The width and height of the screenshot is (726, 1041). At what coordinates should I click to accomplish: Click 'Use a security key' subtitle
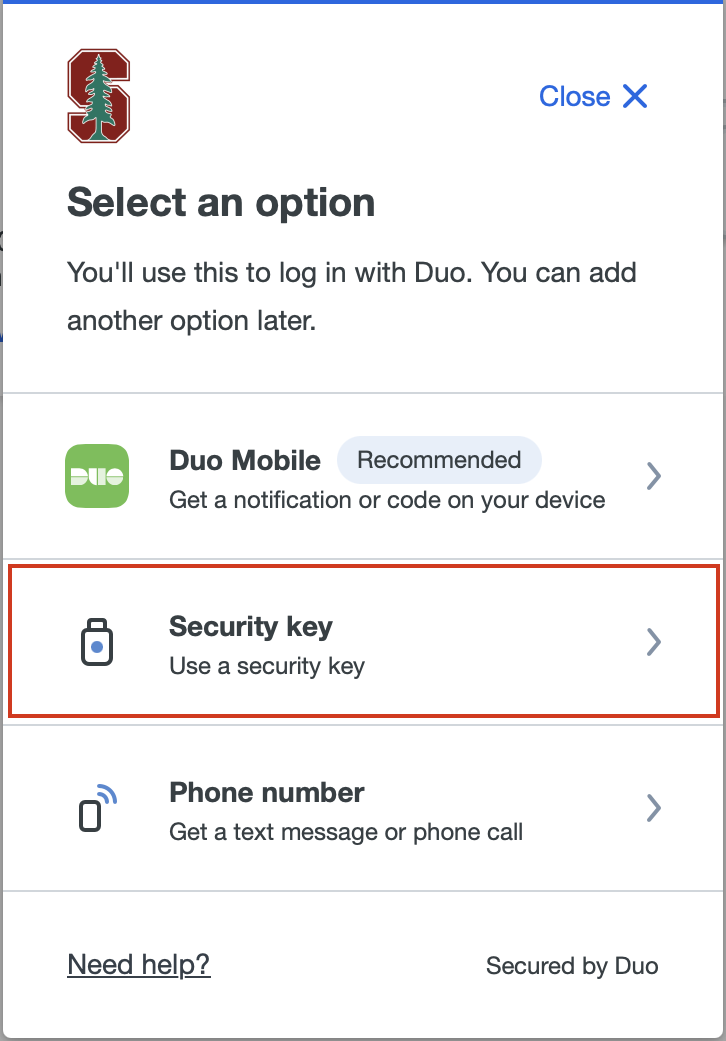click(267, 665)
